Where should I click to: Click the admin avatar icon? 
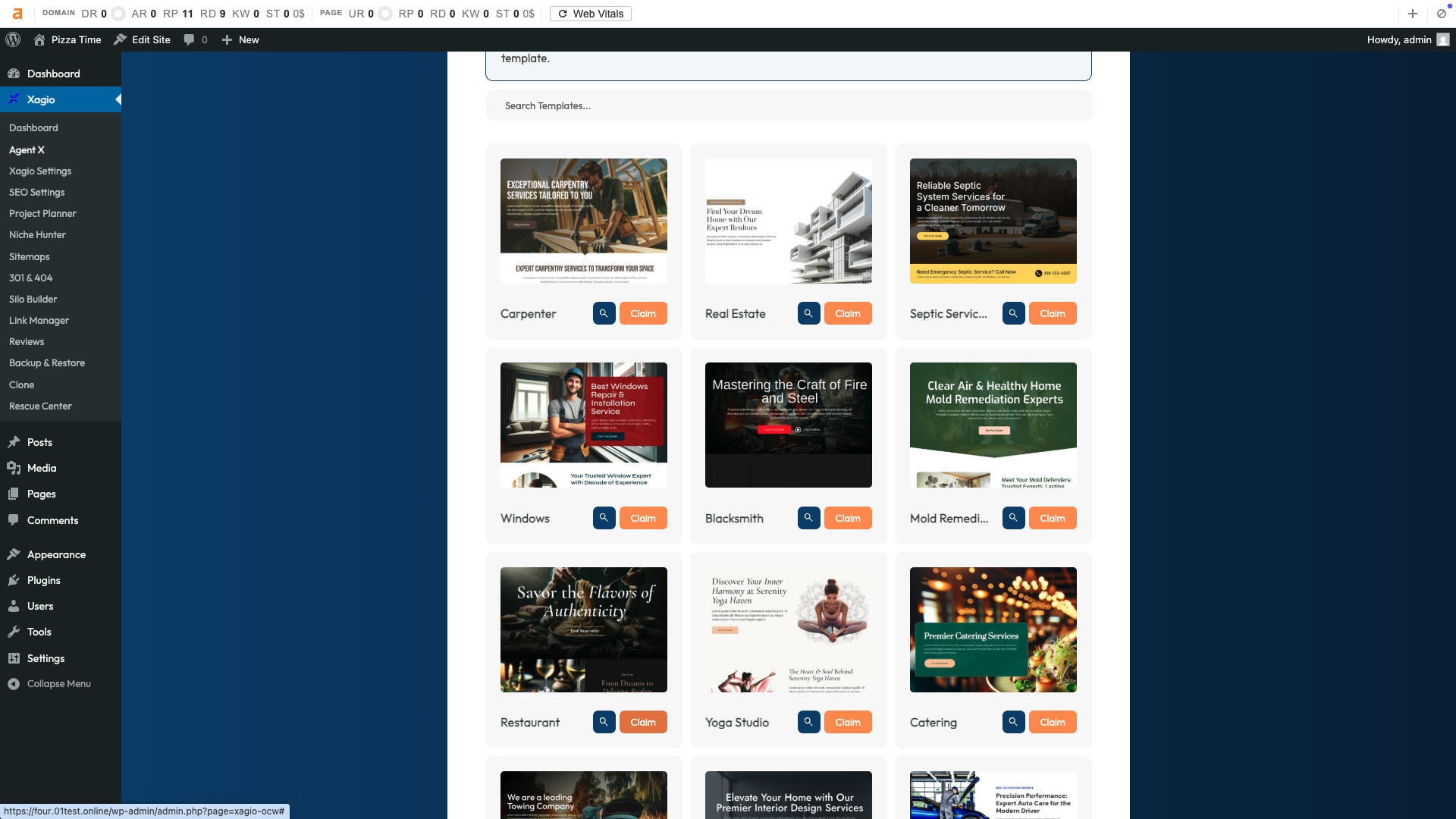click(x=1443, y=39)
